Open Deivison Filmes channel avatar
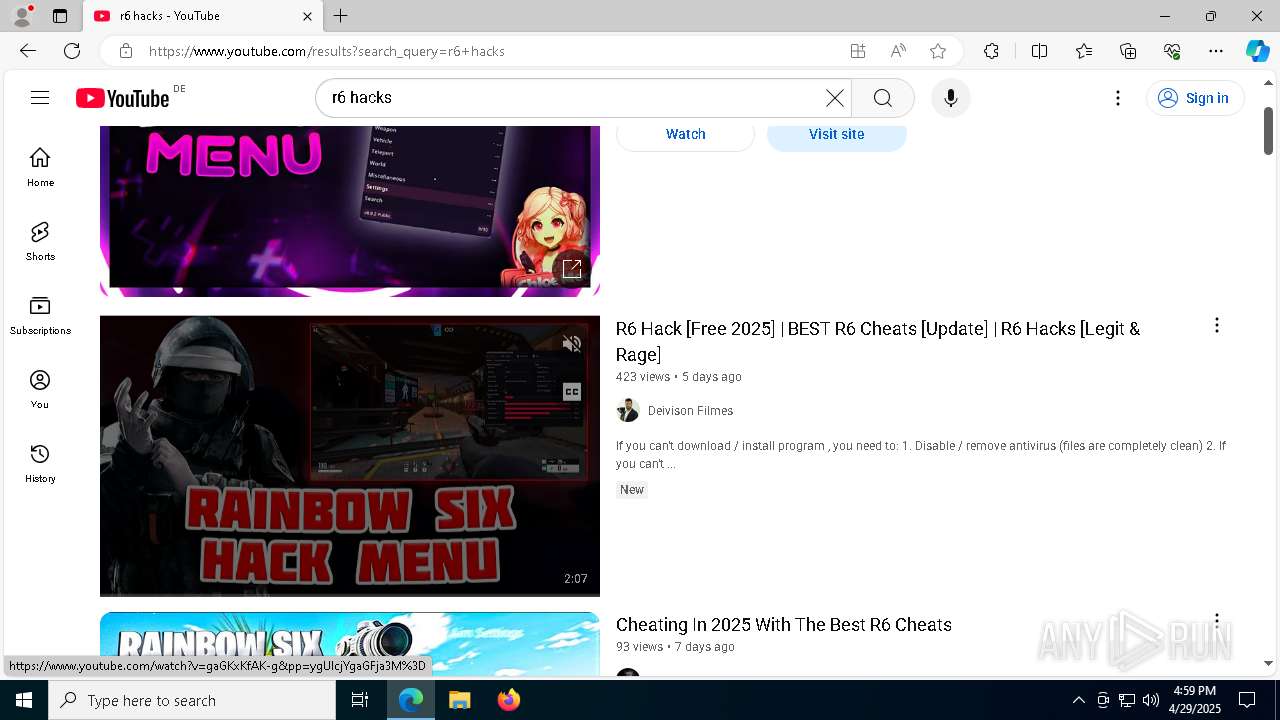Image resolution: width=1280 pixels, height=720 pixels. point(628,410)
